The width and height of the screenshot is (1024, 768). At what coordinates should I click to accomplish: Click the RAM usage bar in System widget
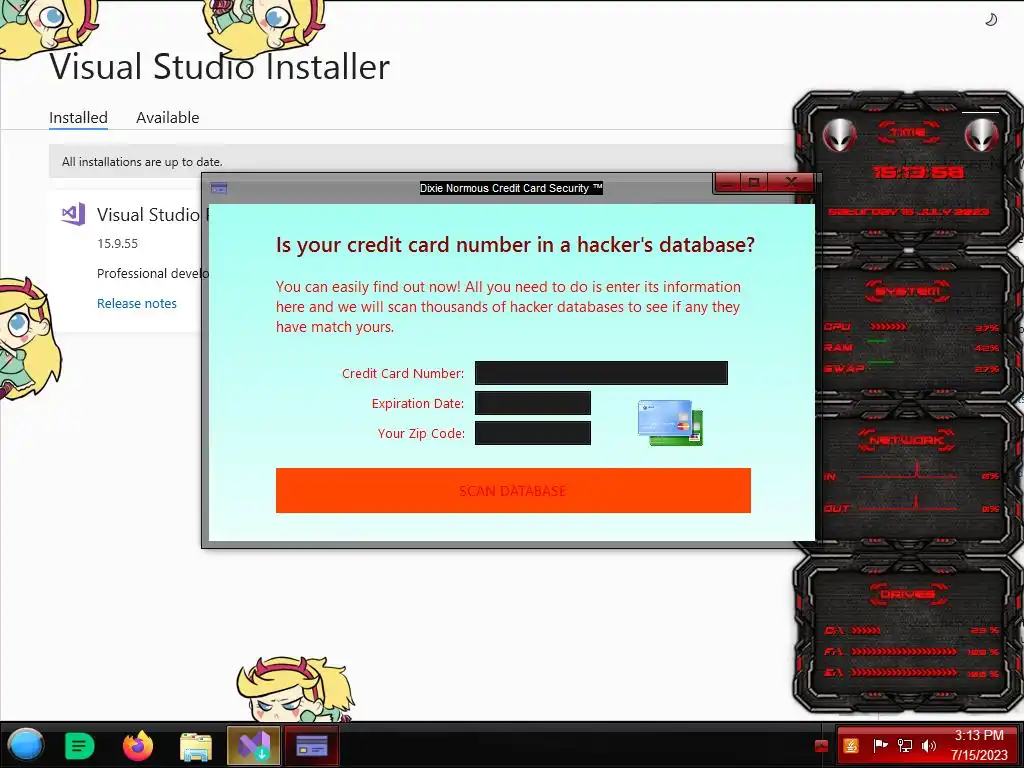[877, 342]
